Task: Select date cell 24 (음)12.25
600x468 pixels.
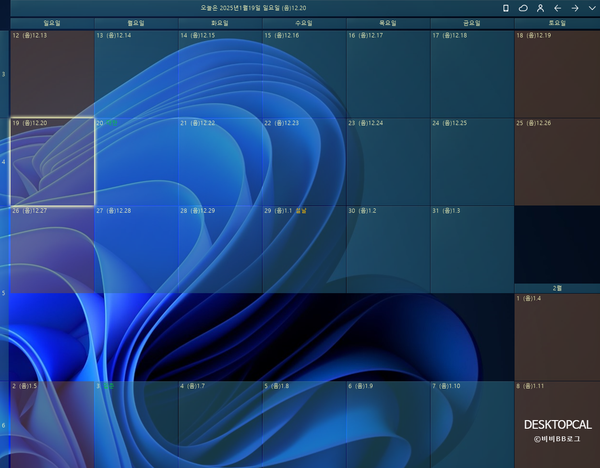Action: coord(472,161)
